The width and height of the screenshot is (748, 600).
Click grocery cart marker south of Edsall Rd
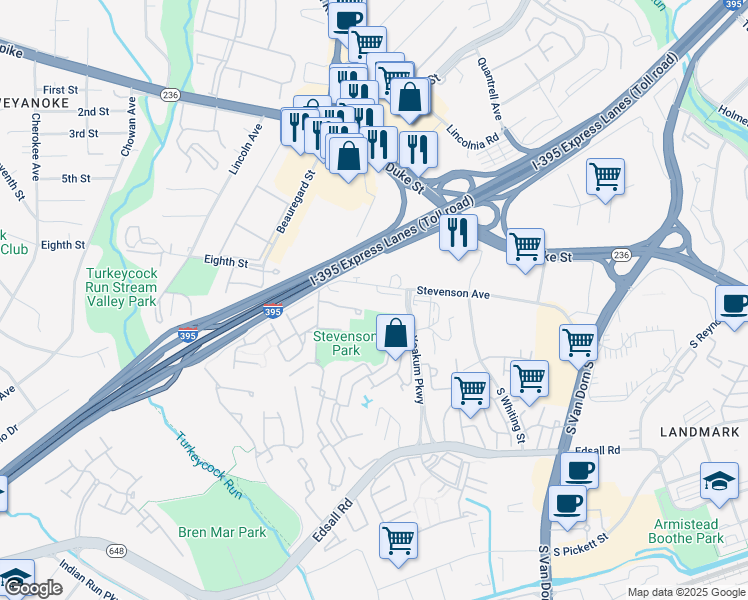[398, 541]
